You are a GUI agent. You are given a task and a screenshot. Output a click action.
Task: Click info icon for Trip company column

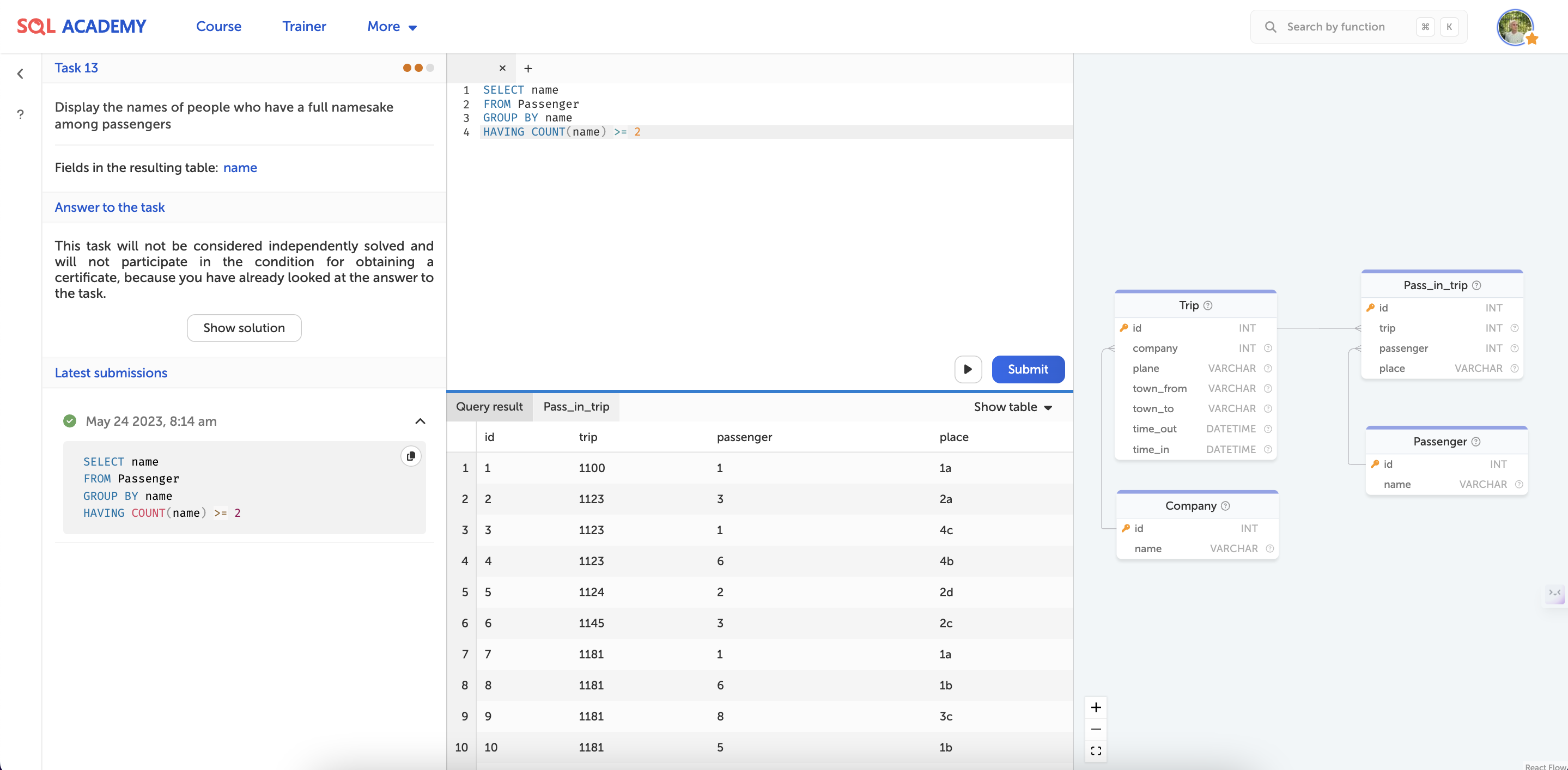pos(1268,349)
